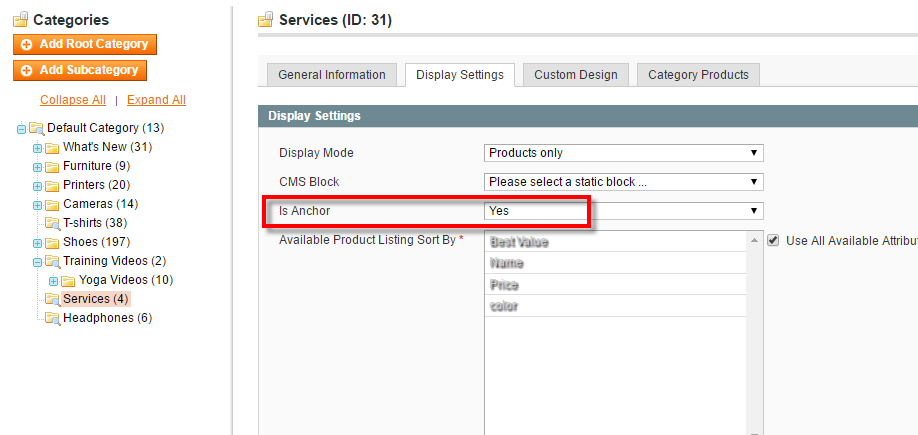Toggle Use All Available Attributes checkbox

(x=773, y=241)
